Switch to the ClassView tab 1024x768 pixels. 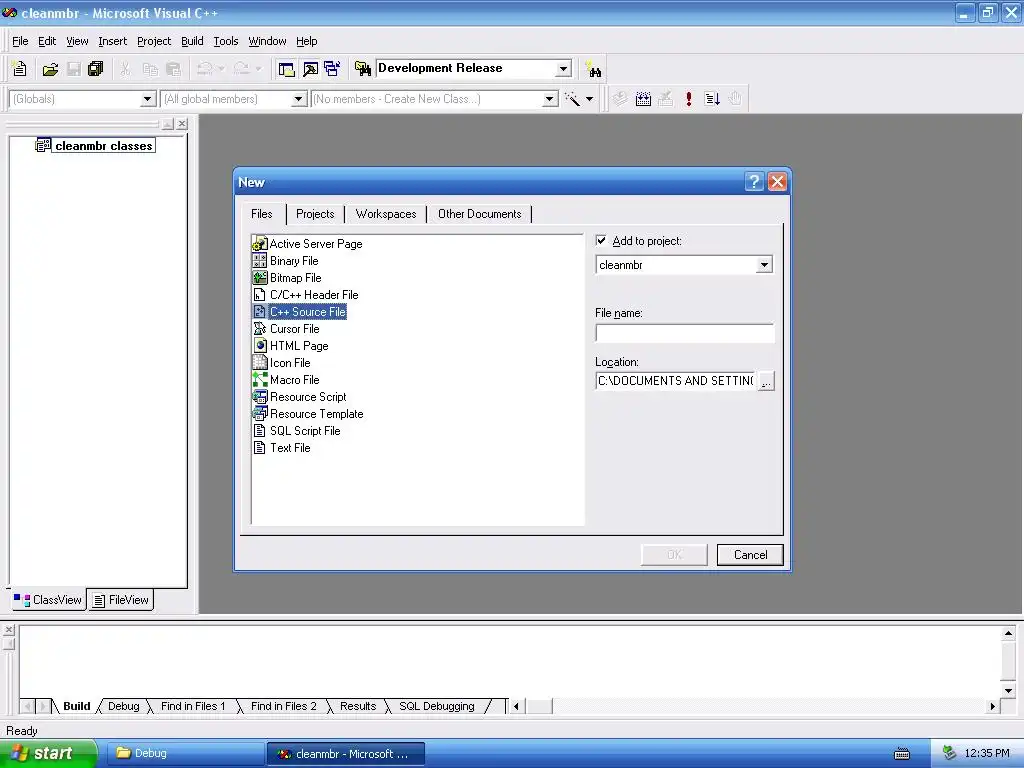click(48, 600)
